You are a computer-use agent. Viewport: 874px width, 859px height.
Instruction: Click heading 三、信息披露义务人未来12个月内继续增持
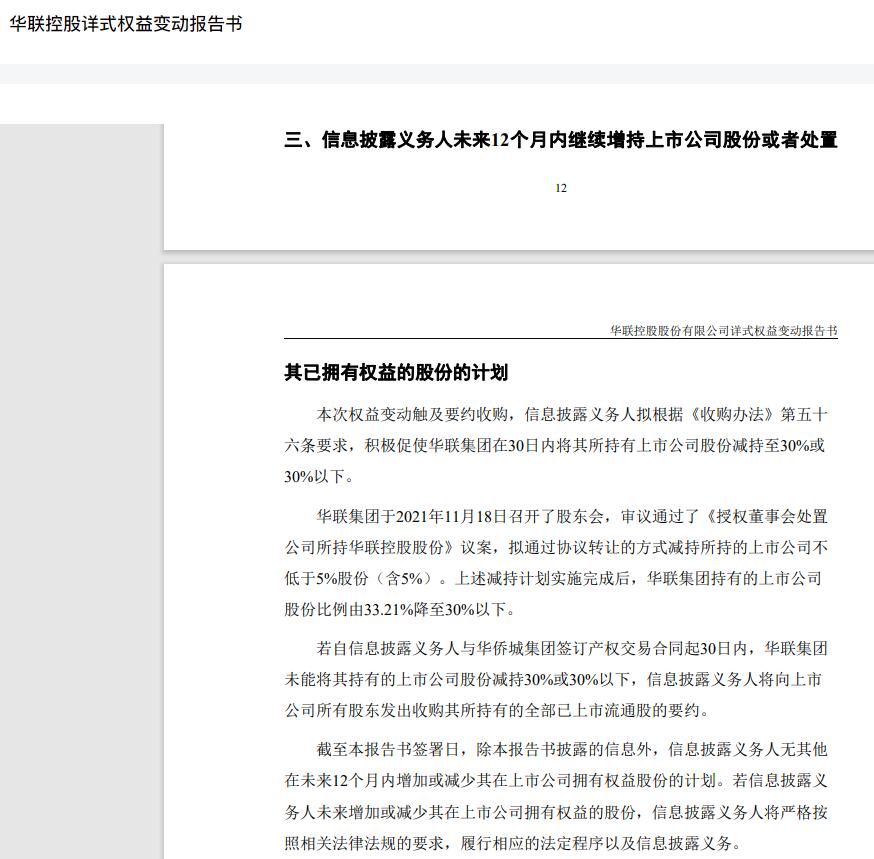561,139
